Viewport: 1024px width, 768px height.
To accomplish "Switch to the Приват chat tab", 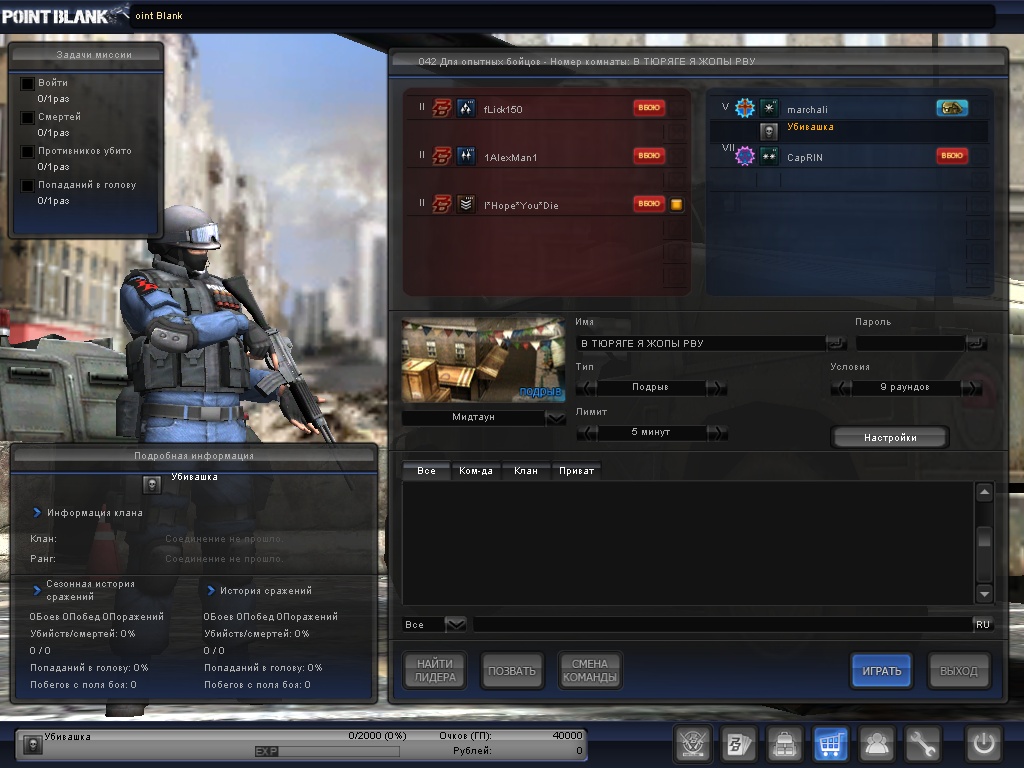I will coord(576,470).
